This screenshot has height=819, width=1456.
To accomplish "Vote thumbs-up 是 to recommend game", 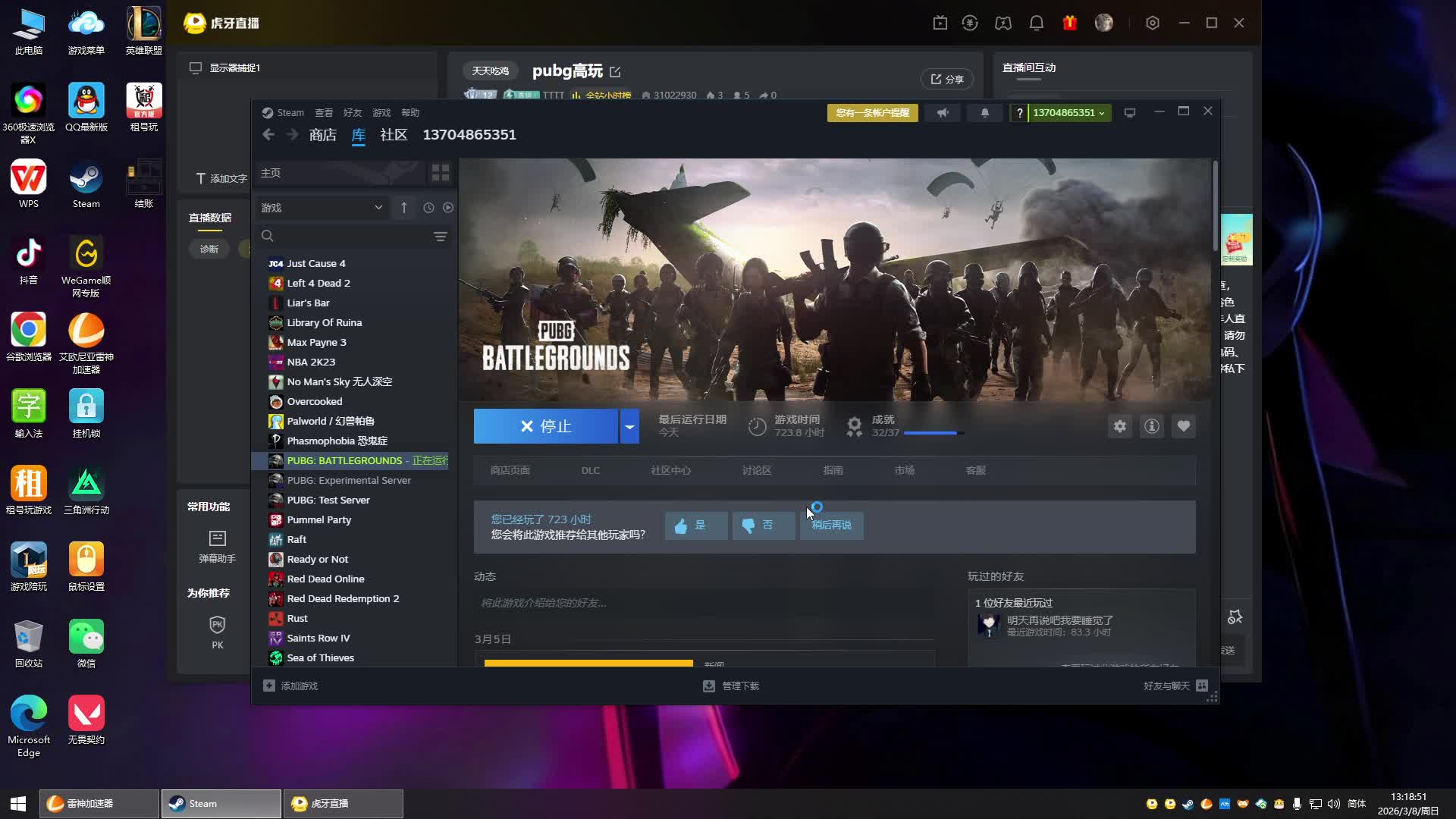I will point(695,525).
